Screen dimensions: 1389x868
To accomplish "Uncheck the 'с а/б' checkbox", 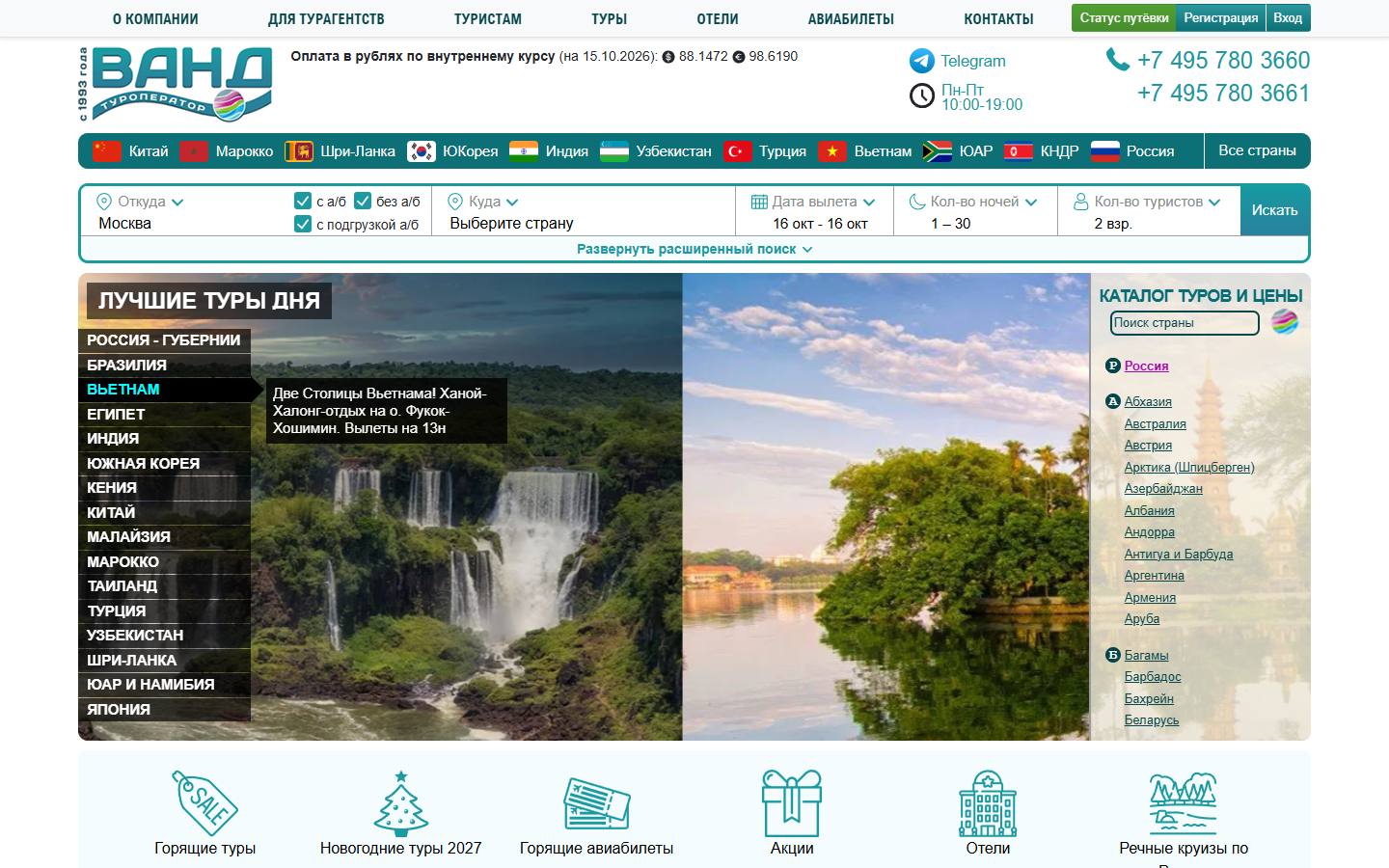I will (302, 201).
